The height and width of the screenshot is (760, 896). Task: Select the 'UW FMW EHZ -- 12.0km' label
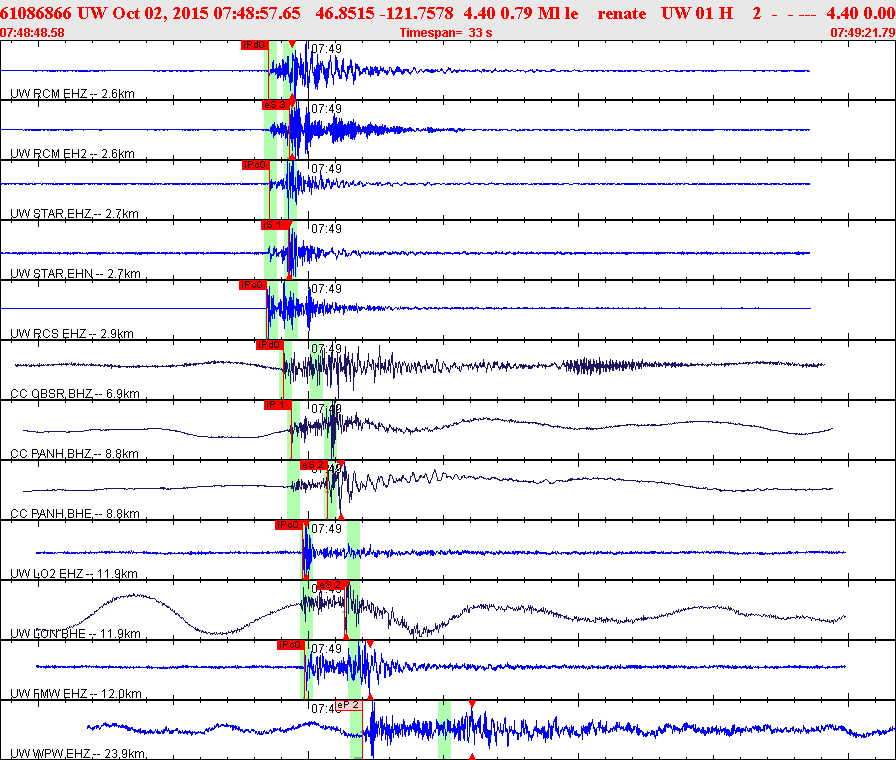coord(76,694)
